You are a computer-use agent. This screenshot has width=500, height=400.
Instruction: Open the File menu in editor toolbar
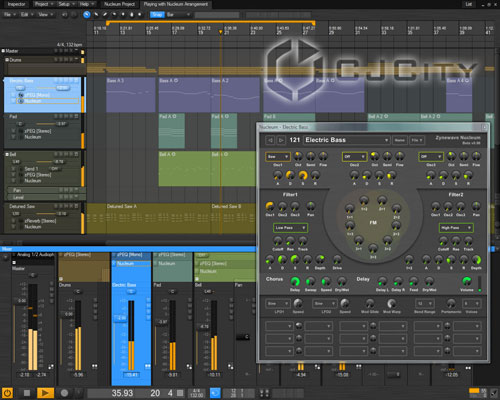[x=9, y=15]
